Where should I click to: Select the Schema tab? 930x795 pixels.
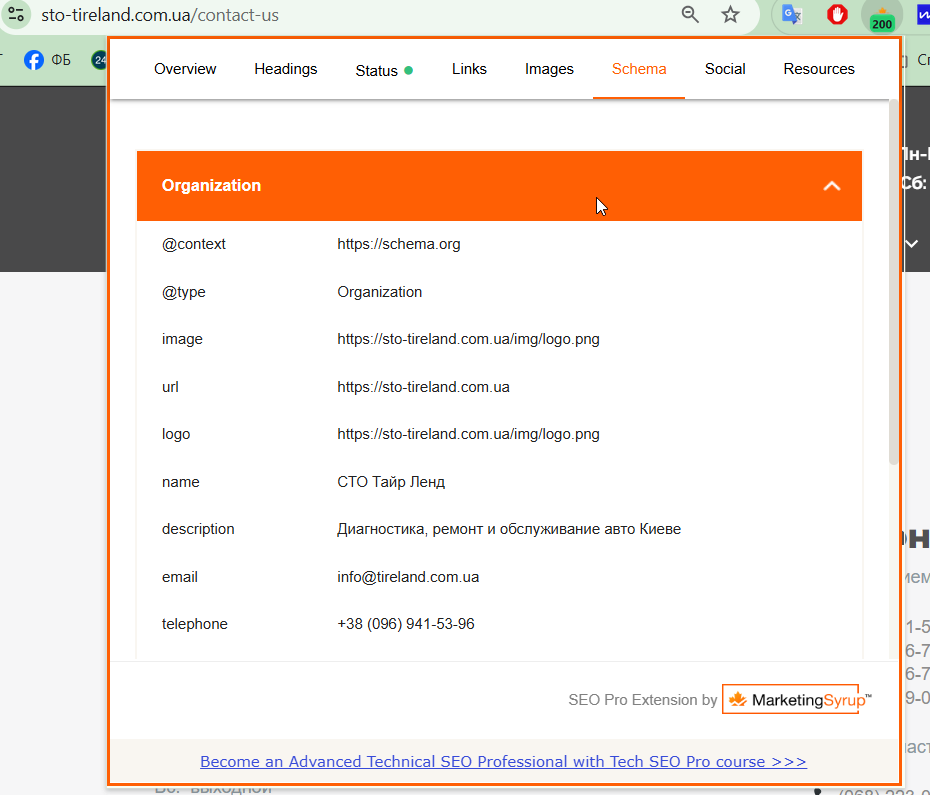[x=639, y=69]
